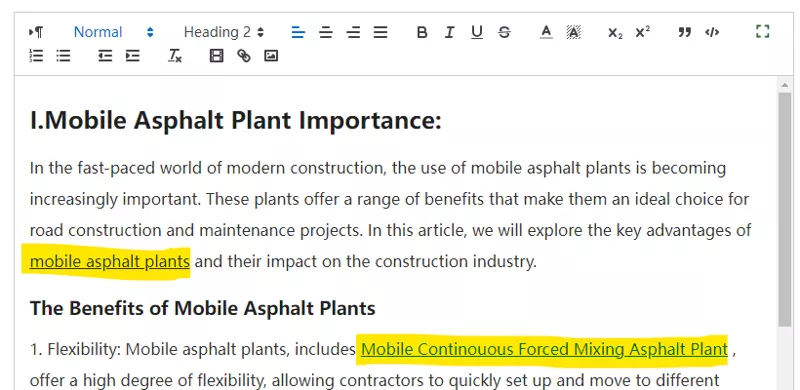This screenshot has height=390, width=800.
Task: Toggle underline formatting
Action: (477, 32)
